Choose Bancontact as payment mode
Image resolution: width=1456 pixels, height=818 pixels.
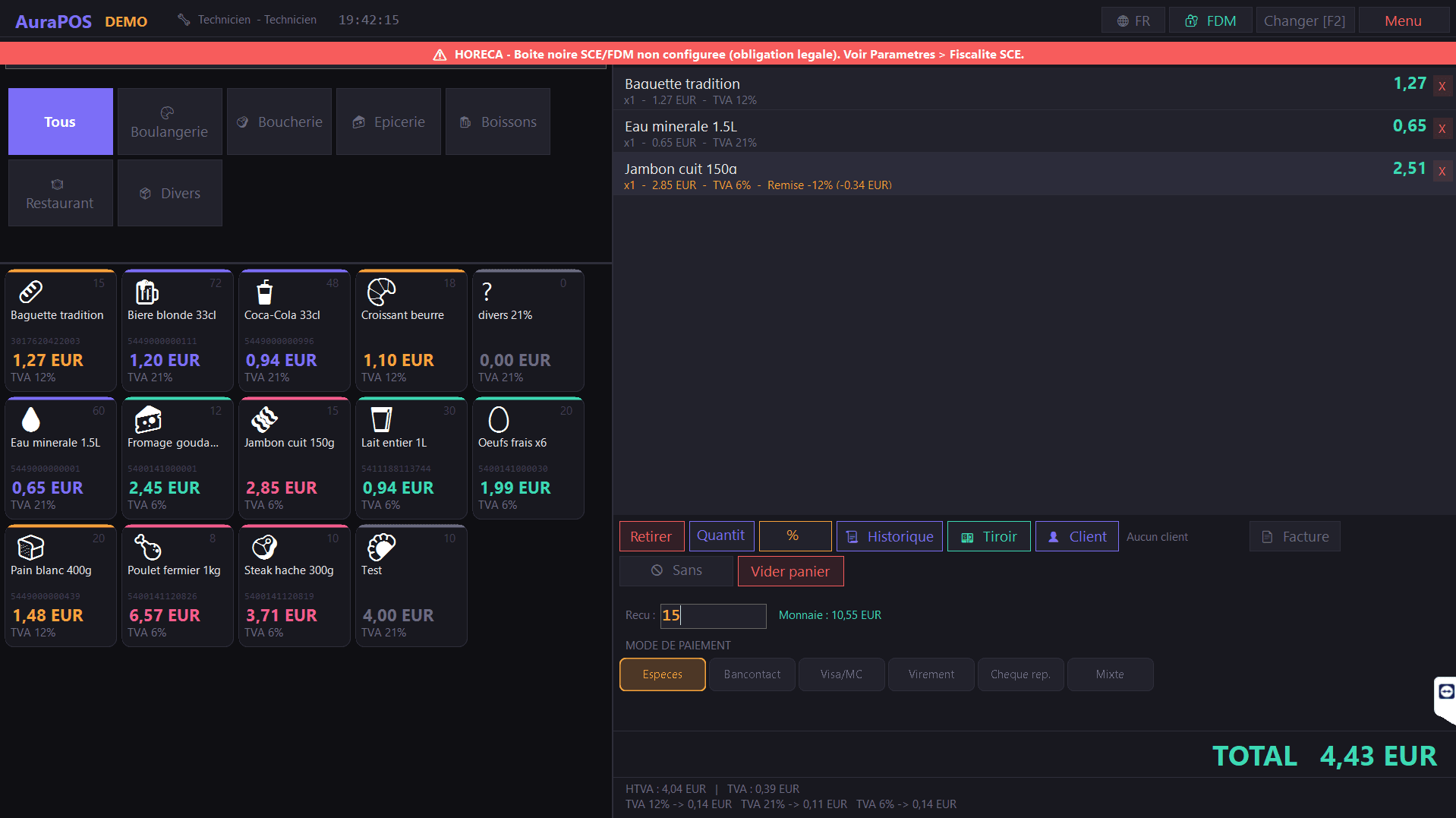pos(752,674)
